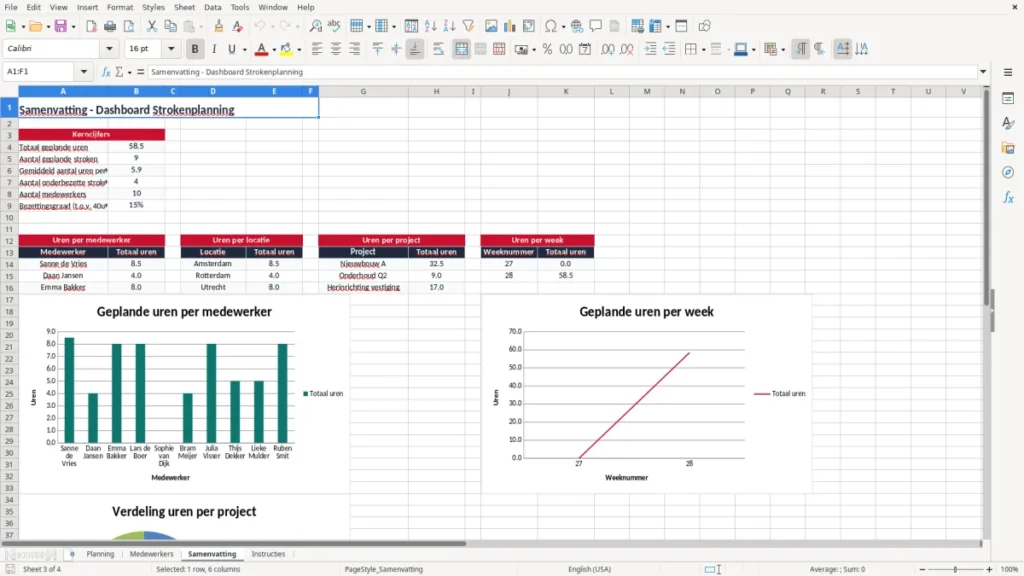Click the Find and Replace icon
This screenshot has width=1024, height=576.
point(315,26)
